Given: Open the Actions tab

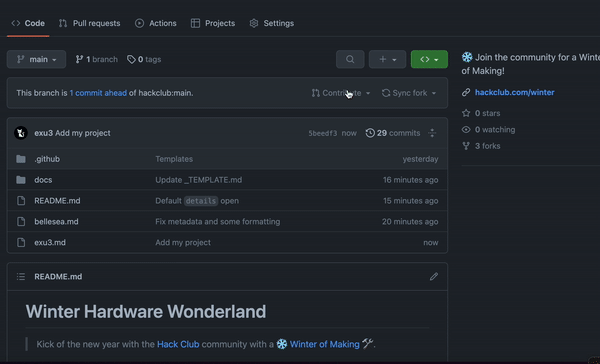Looking at the screenshot, I should point(156,23).
